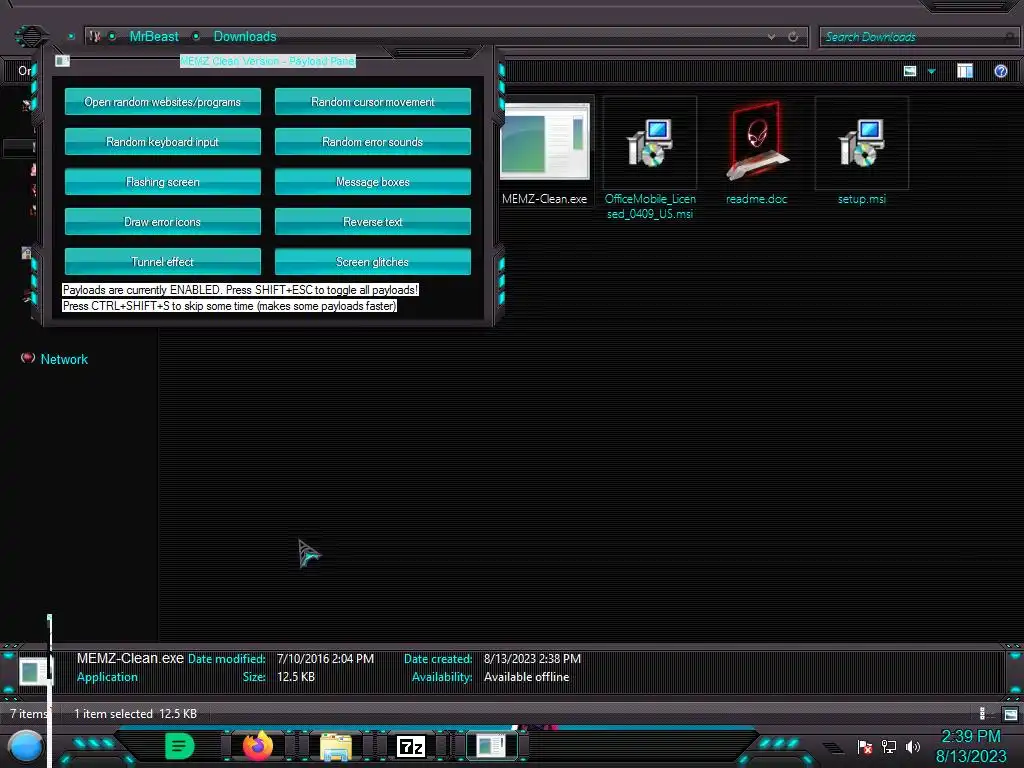Click the CTRL+SHIFT+S skip time notice

[x=229, y=306]
